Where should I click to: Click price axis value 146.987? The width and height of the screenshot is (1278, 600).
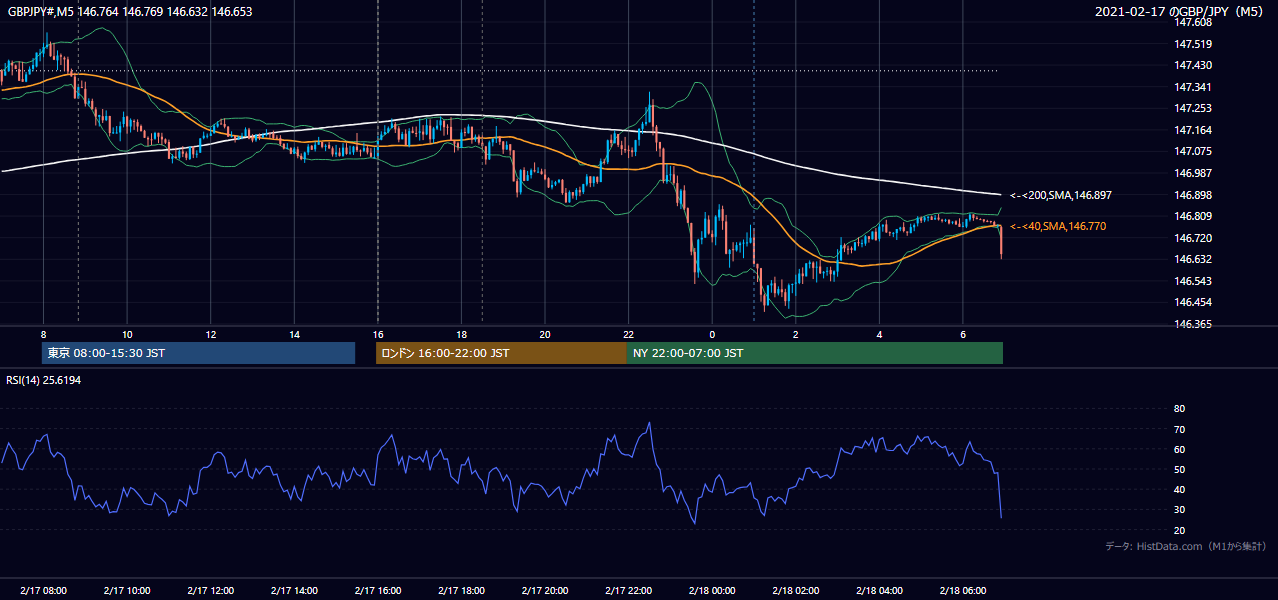(x=1193, y=173)
